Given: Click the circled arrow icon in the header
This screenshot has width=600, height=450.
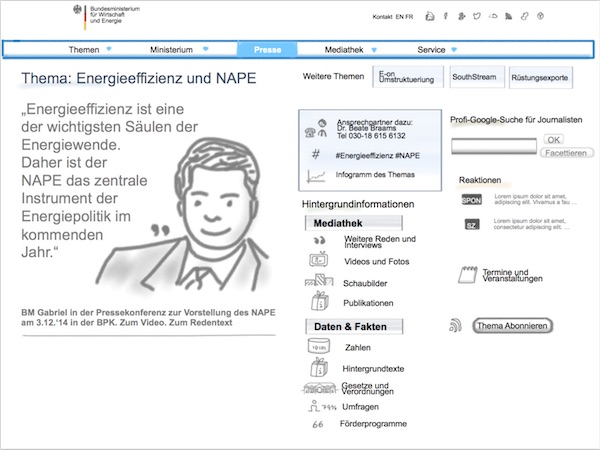Looking at the screenshot, I should [x=540, y=16].
